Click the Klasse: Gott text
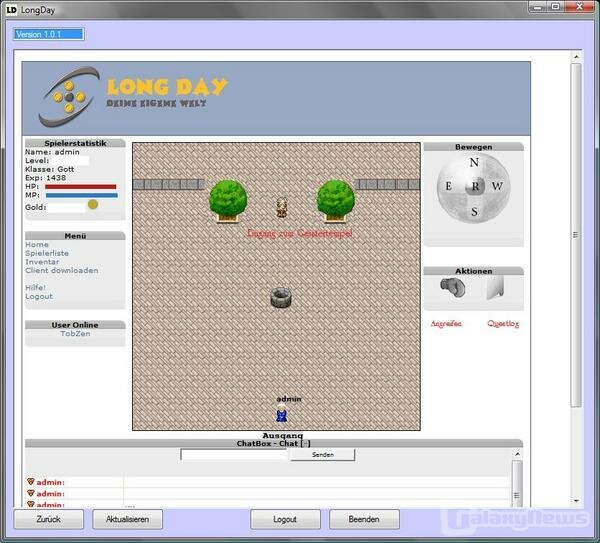The height and width of the screenshot is (543, 600). tap(50, 169)
